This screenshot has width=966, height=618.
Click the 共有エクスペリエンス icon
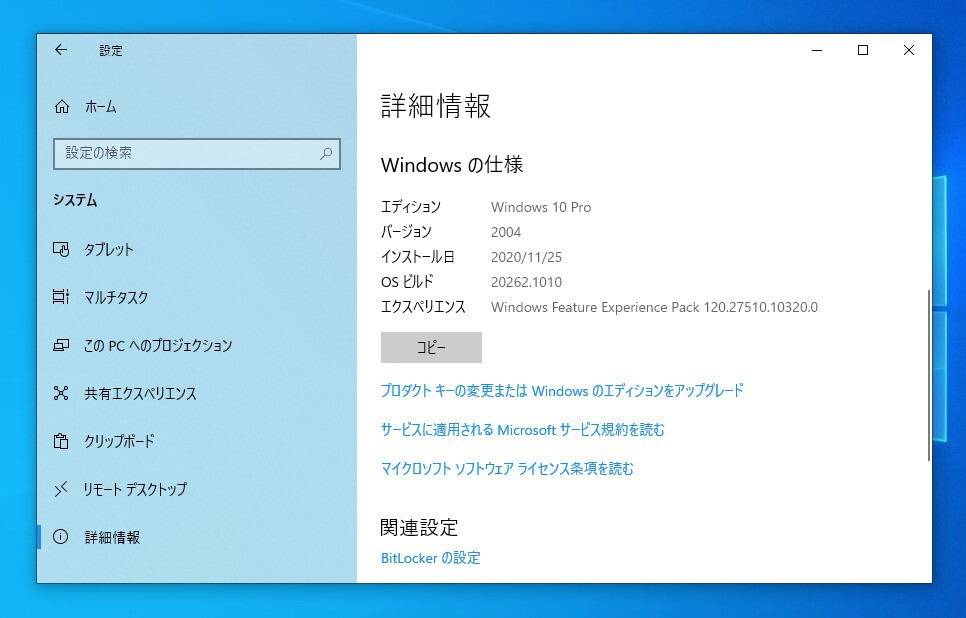(x=61, y=393)
